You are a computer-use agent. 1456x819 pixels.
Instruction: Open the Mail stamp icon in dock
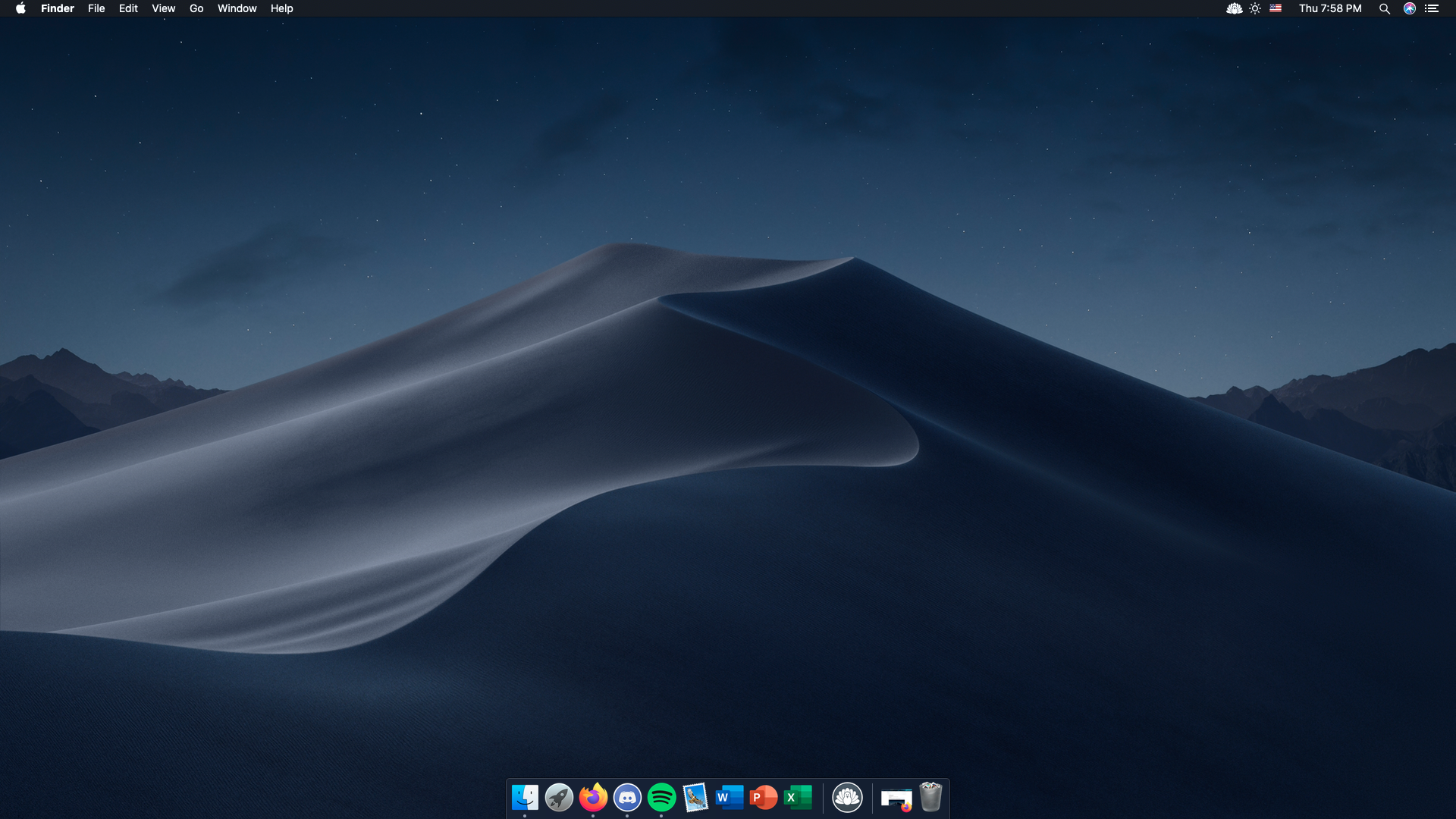695,797
